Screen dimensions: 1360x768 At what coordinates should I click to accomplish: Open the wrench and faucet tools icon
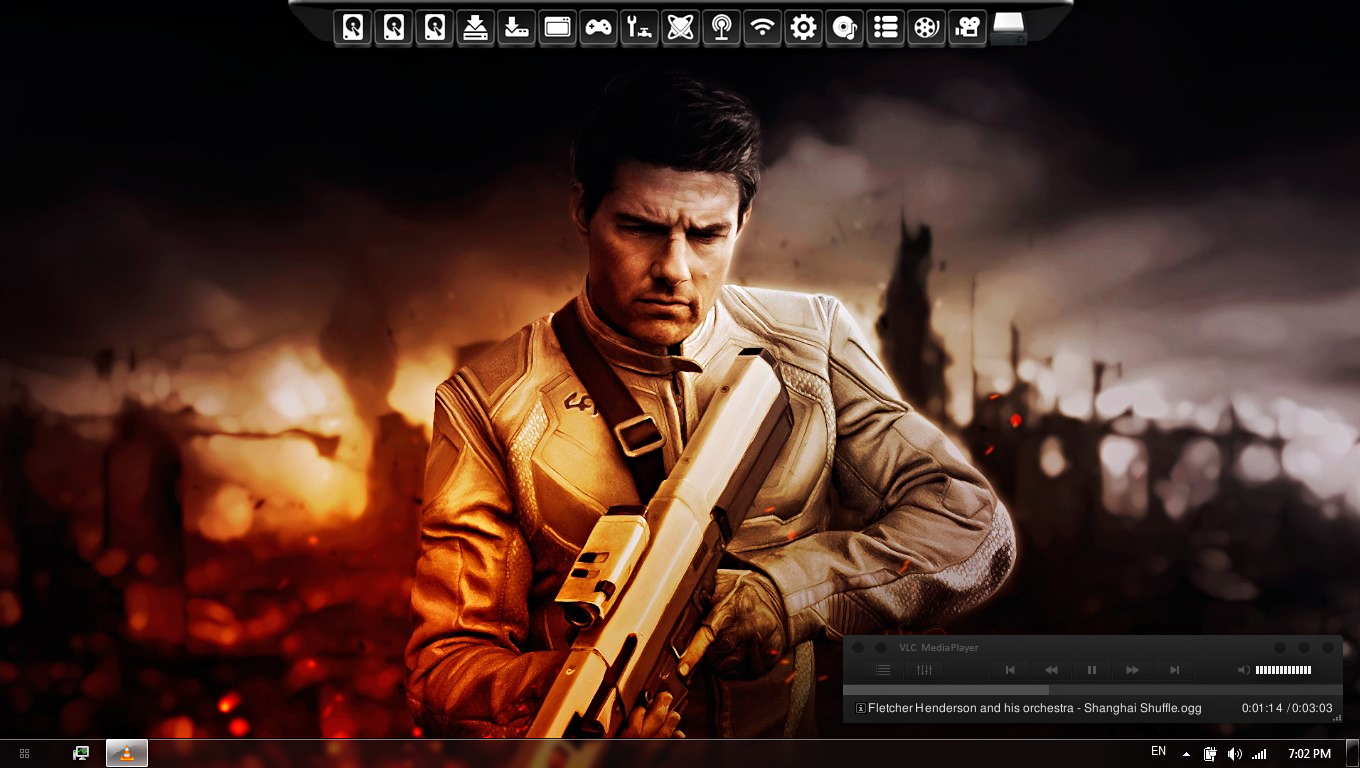pos(639,27)
